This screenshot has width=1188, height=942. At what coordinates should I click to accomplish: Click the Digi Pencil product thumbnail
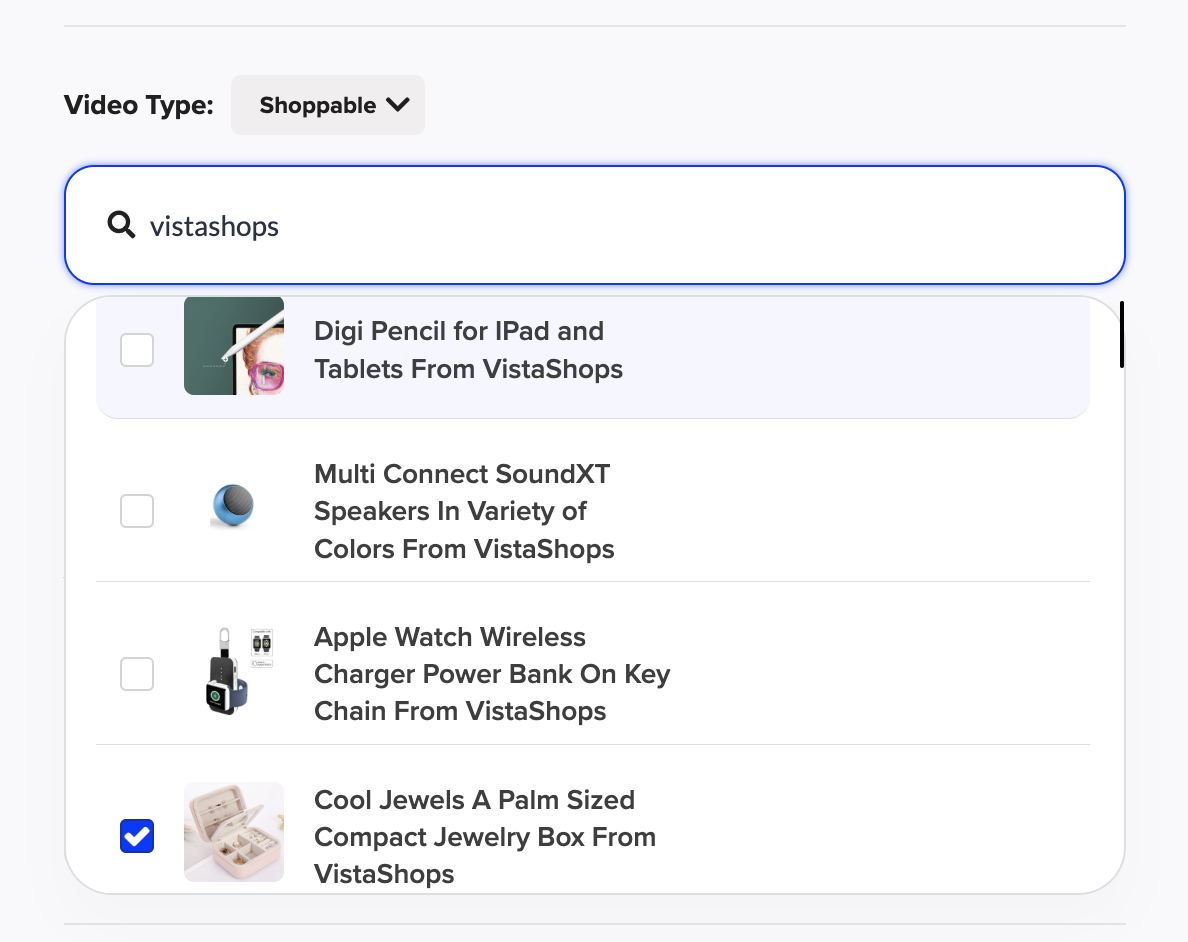coord(234,346)
